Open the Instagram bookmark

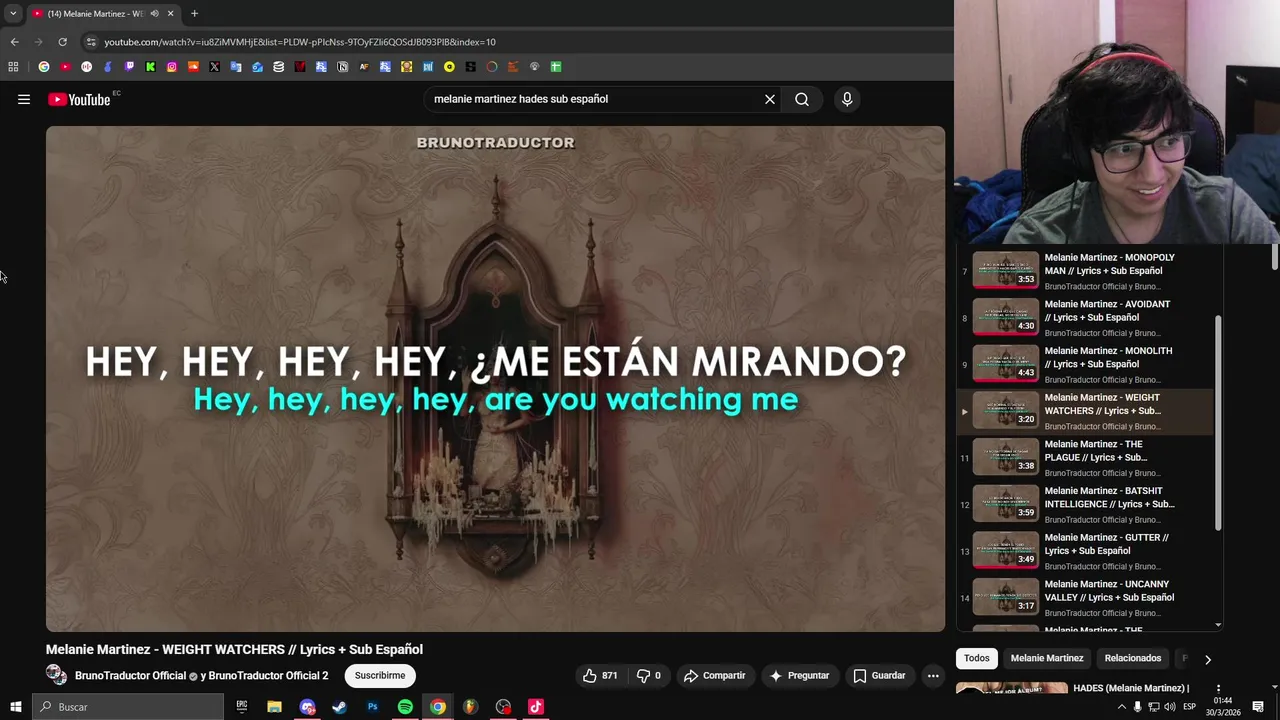tap(172, 67)
